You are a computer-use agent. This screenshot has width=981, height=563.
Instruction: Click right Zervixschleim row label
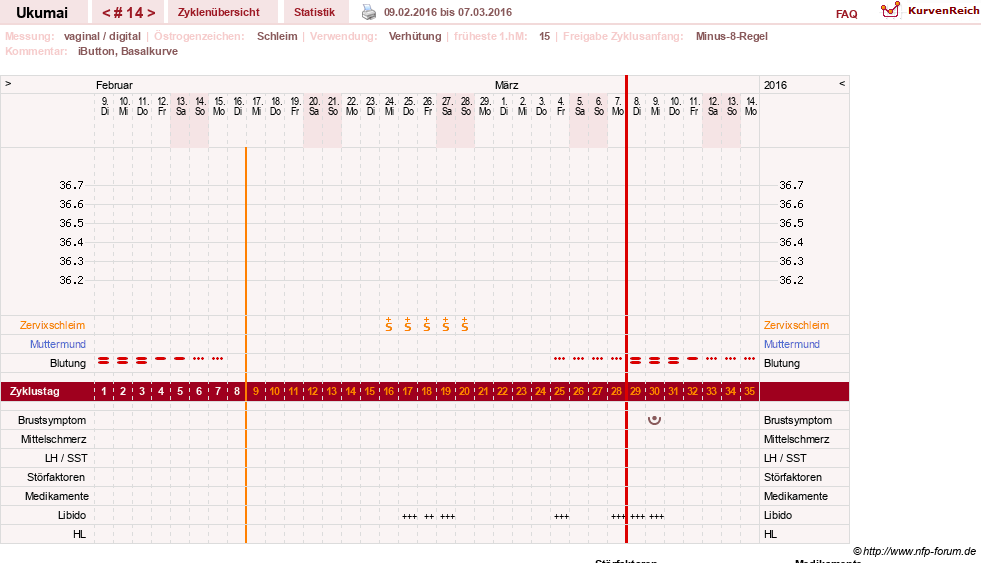(796, 325)
